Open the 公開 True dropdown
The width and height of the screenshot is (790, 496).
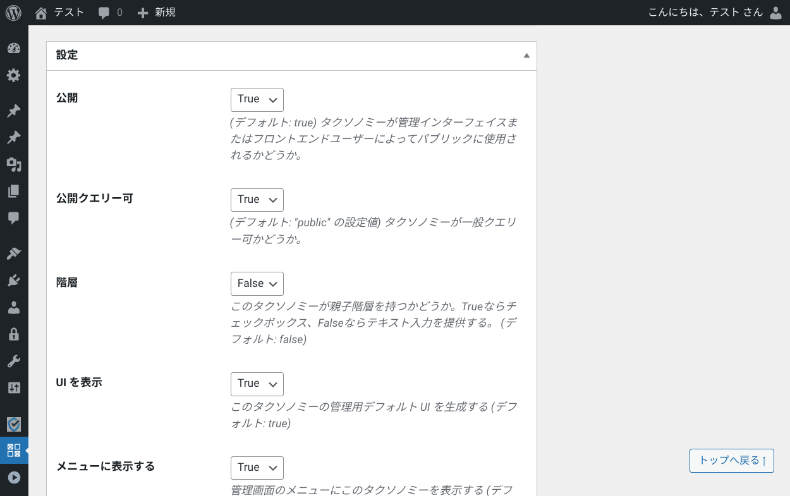pyautogui.click(x=257, y=100)
